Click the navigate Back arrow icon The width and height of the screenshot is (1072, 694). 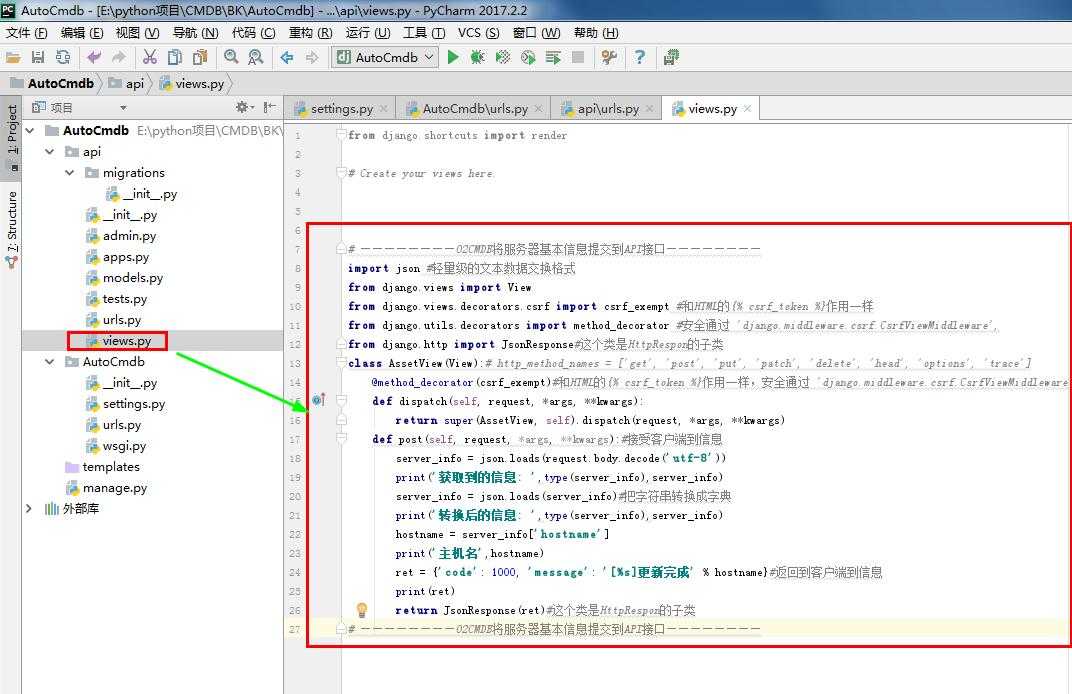[287, 58]
